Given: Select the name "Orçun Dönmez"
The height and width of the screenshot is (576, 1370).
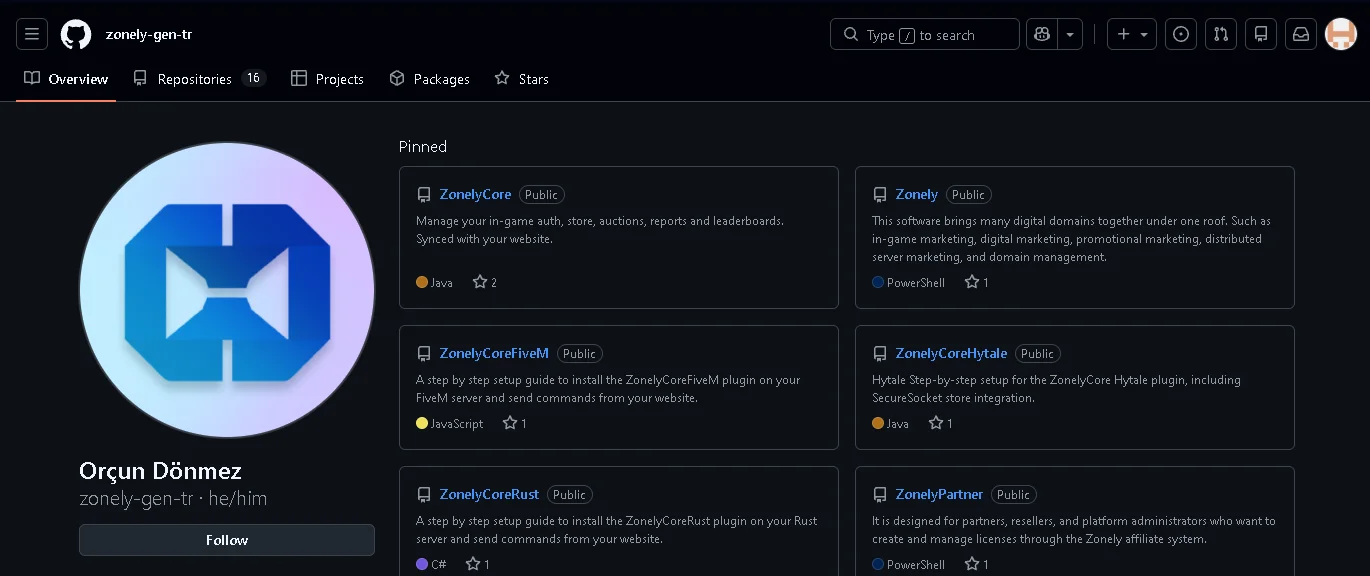Looking at the screenshot, I should coord(160,471).
